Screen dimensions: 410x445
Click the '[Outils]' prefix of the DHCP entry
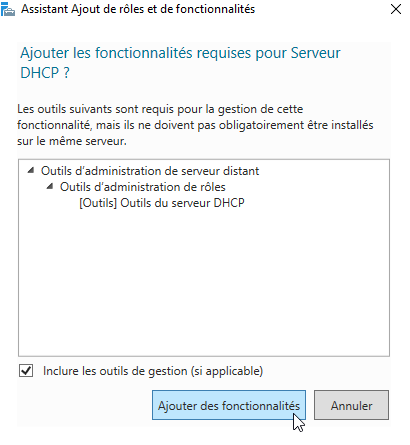tap(98, 203)
